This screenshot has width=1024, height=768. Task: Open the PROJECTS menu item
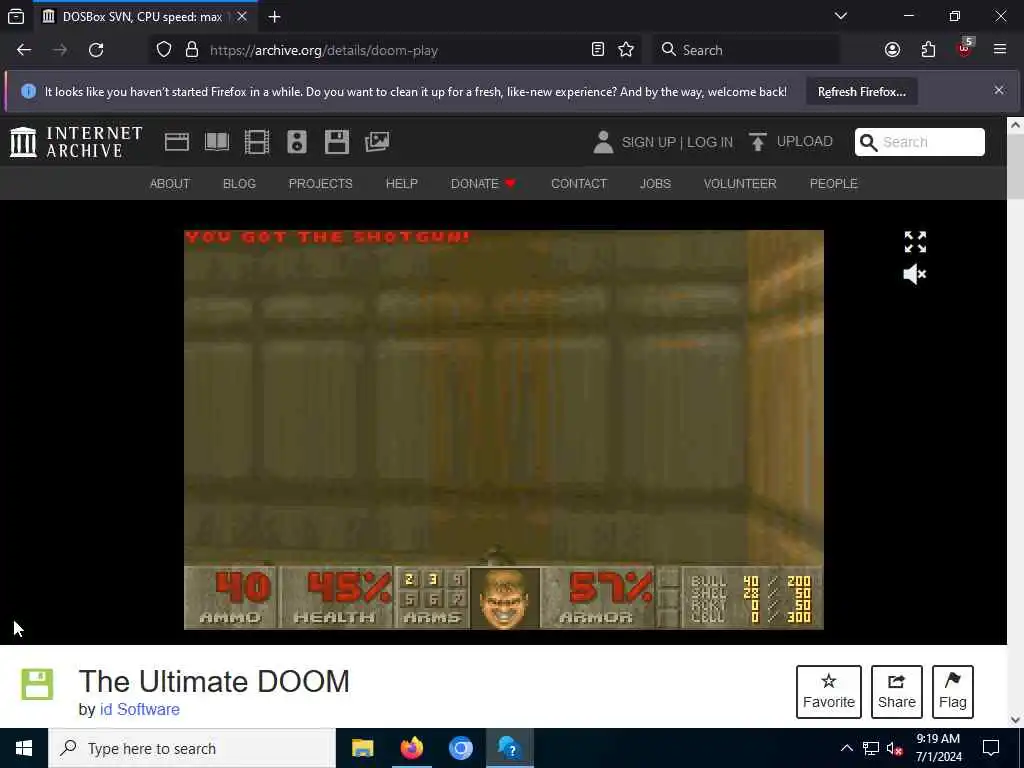(x=321, y=184)
